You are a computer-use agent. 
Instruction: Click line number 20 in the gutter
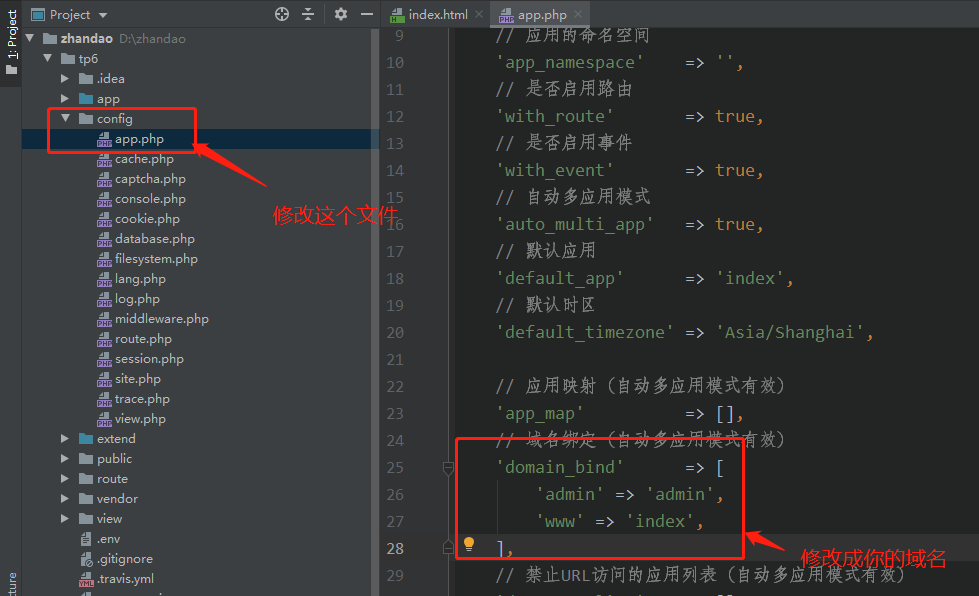click(x=394, y=332)
